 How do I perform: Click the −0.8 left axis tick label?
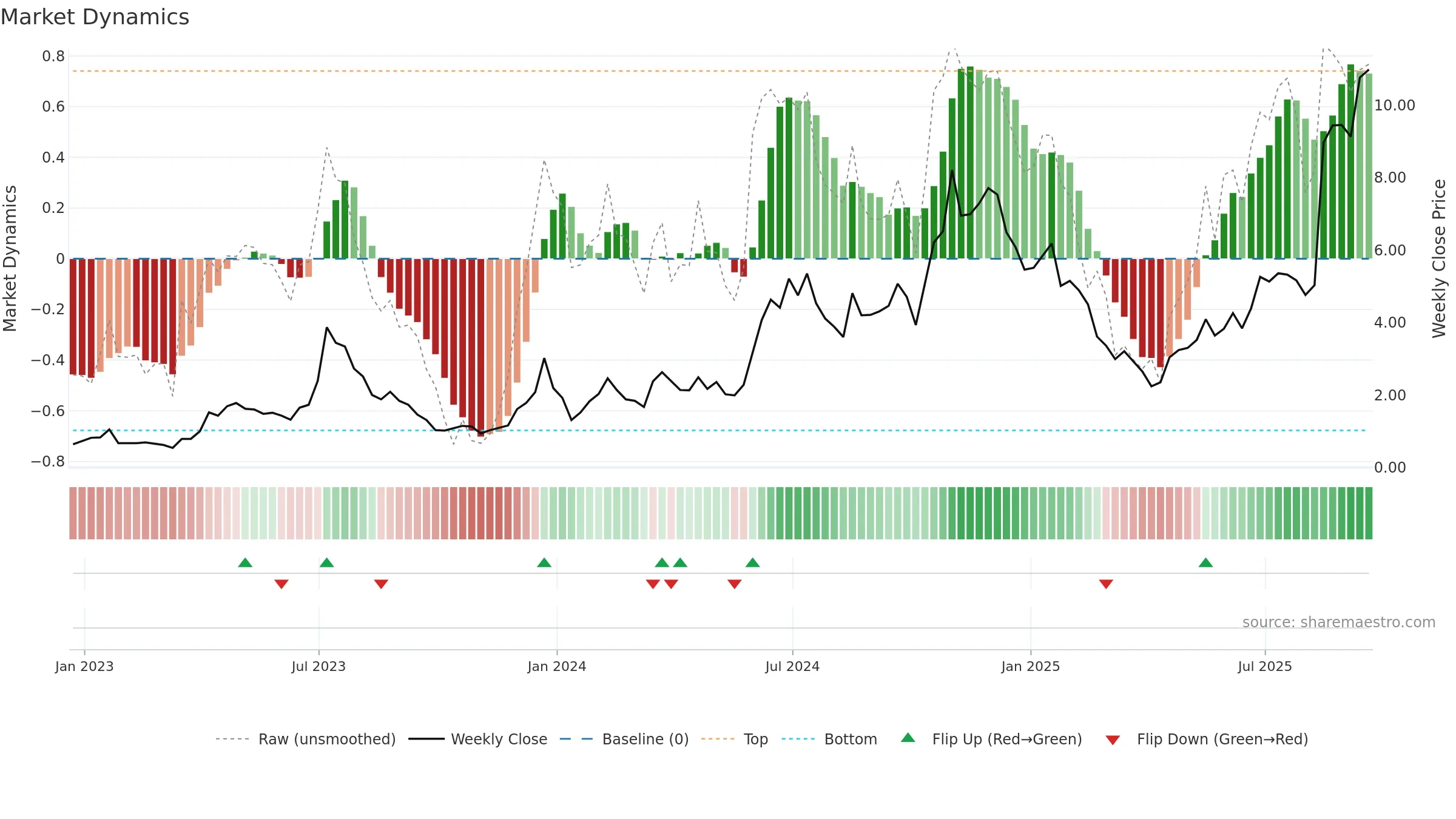coord(48,462)
